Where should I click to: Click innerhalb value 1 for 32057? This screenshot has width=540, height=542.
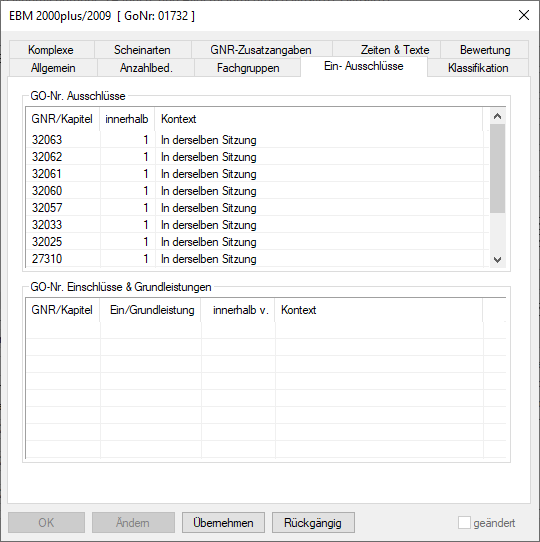[146, 208]
